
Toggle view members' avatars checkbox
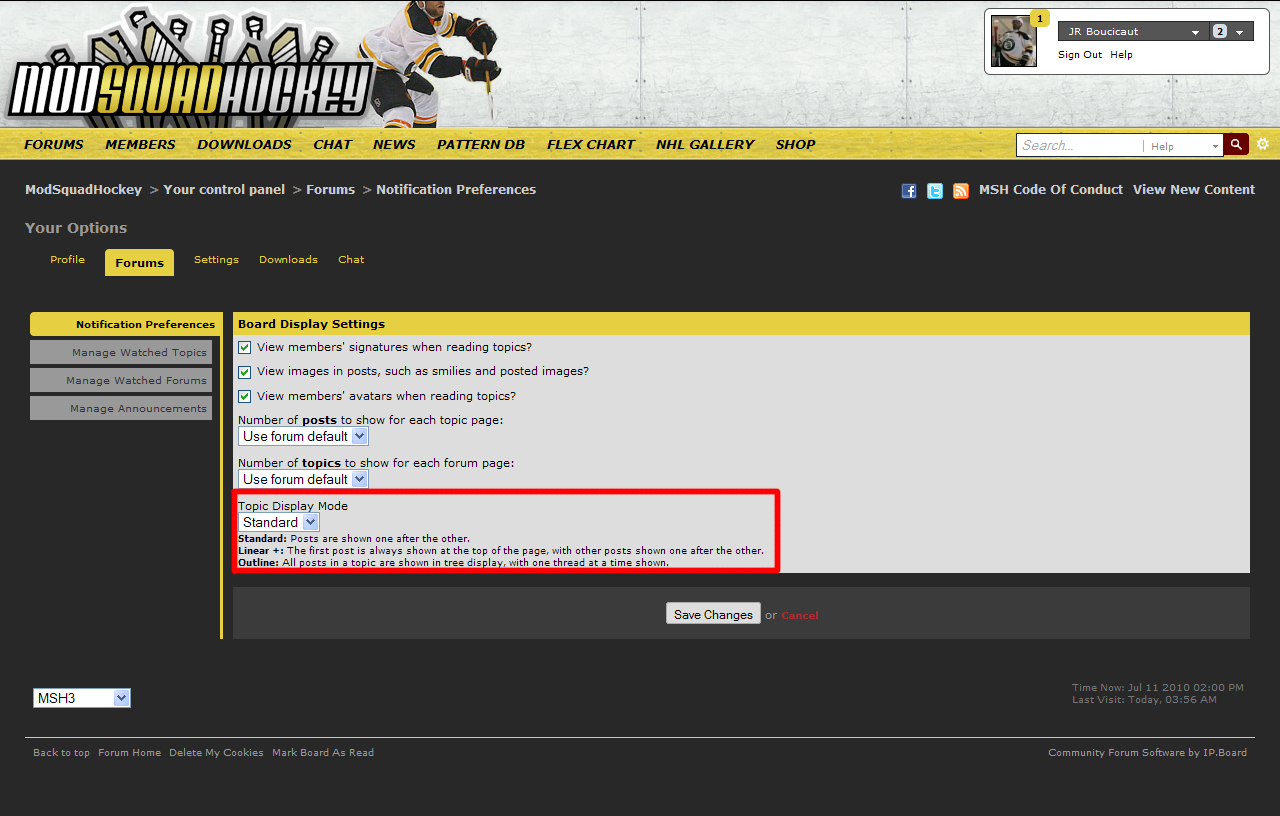tap(245, 397)
